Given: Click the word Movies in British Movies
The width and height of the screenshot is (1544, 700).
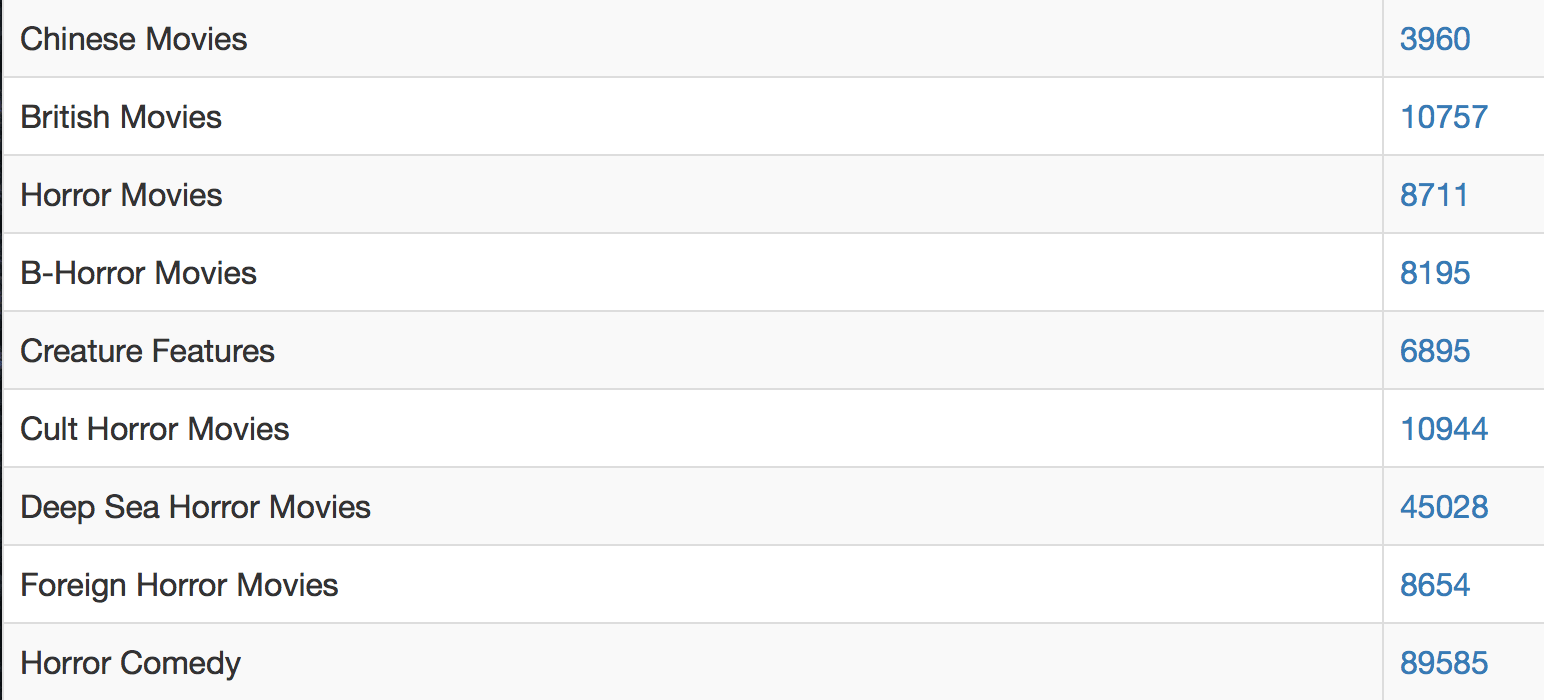Looking at the screenshot, I should 170,117.
